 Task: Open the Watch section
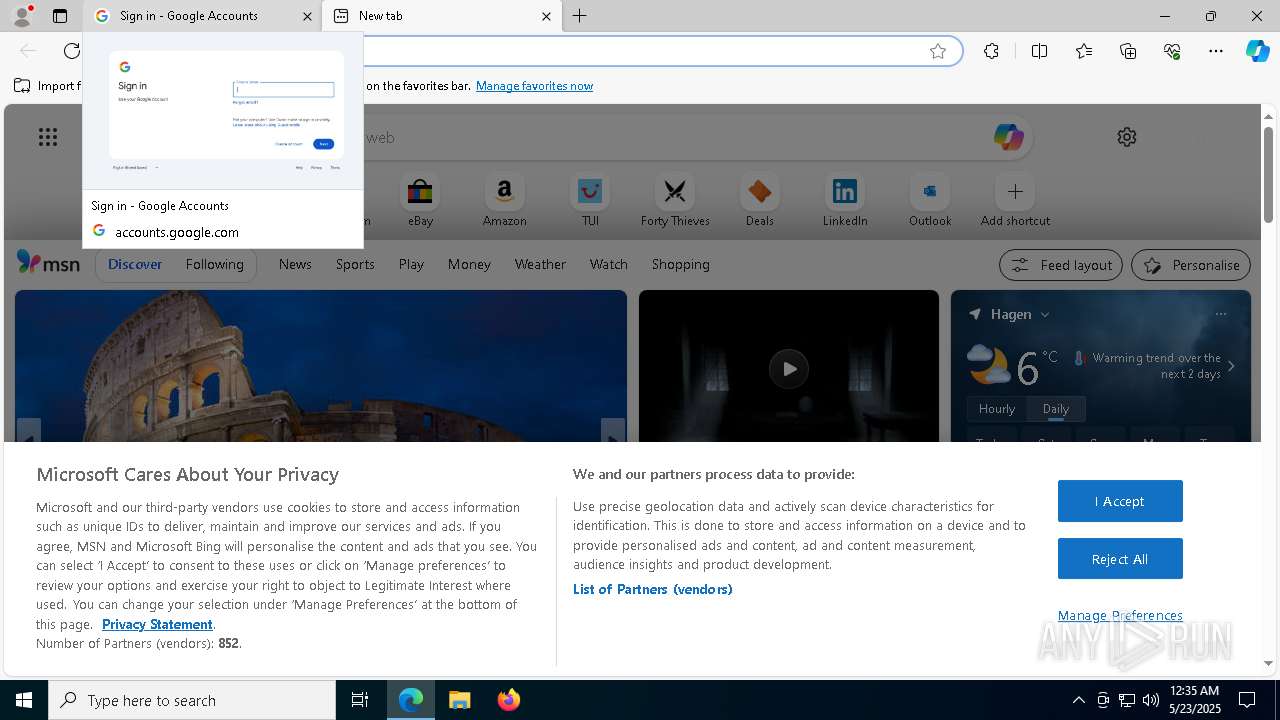click(608, 264)
